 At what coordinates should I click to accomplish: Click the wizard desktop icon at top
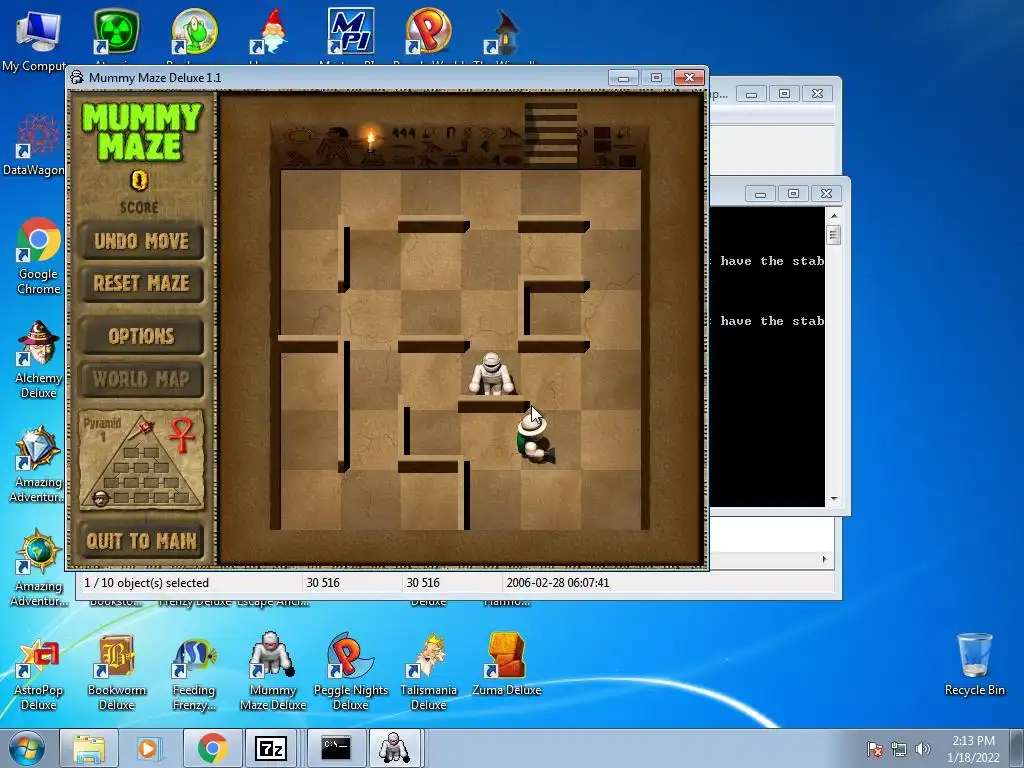(504, 33)
